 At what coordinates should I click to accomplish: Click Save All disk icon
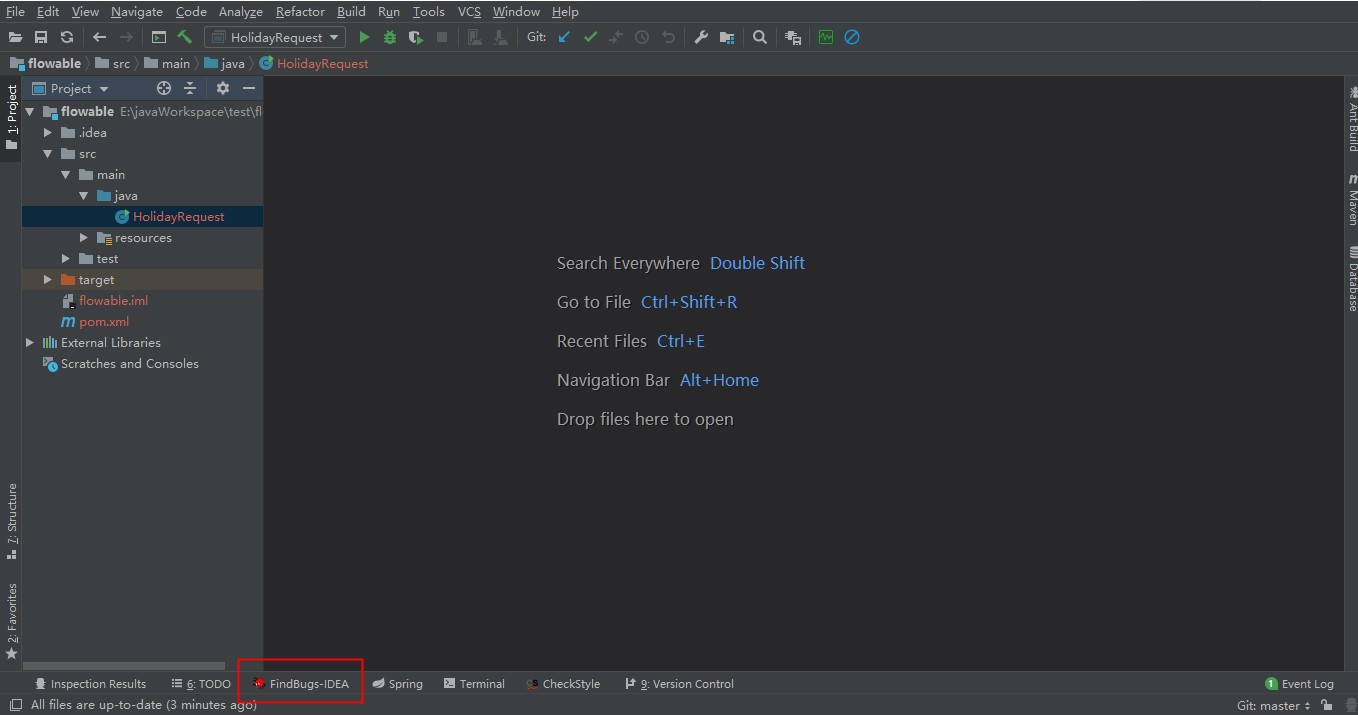pos(41,37)
